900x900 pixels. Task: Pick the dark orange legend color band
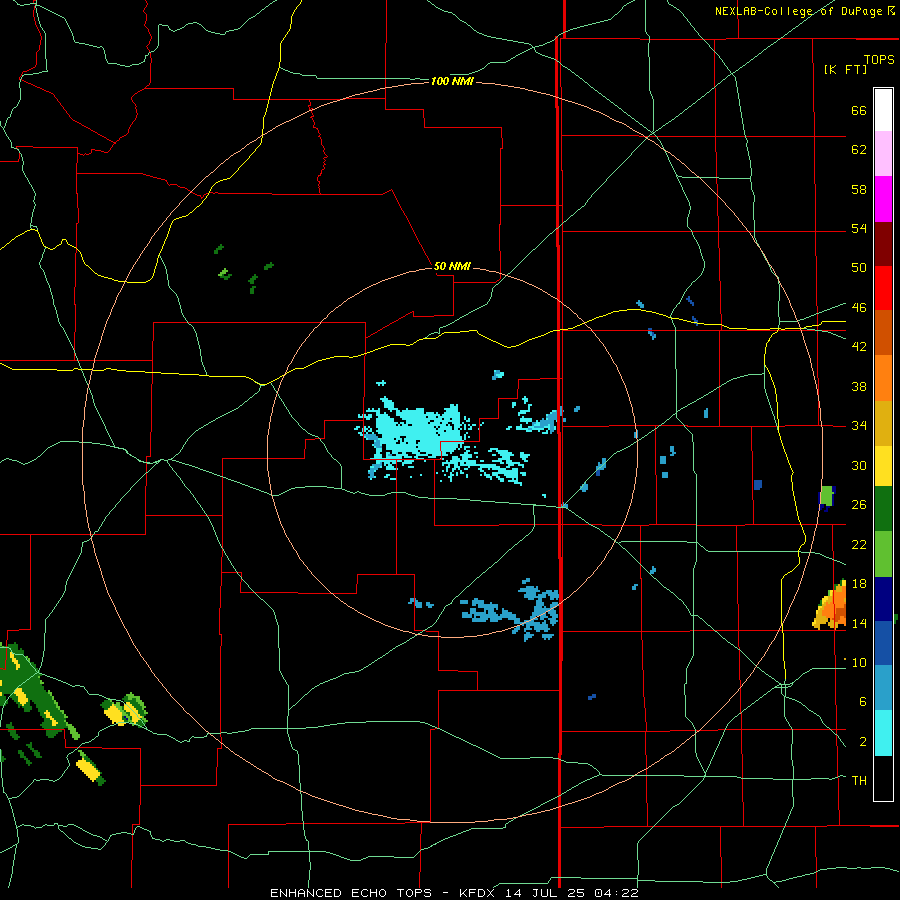[x=883, y=333]
